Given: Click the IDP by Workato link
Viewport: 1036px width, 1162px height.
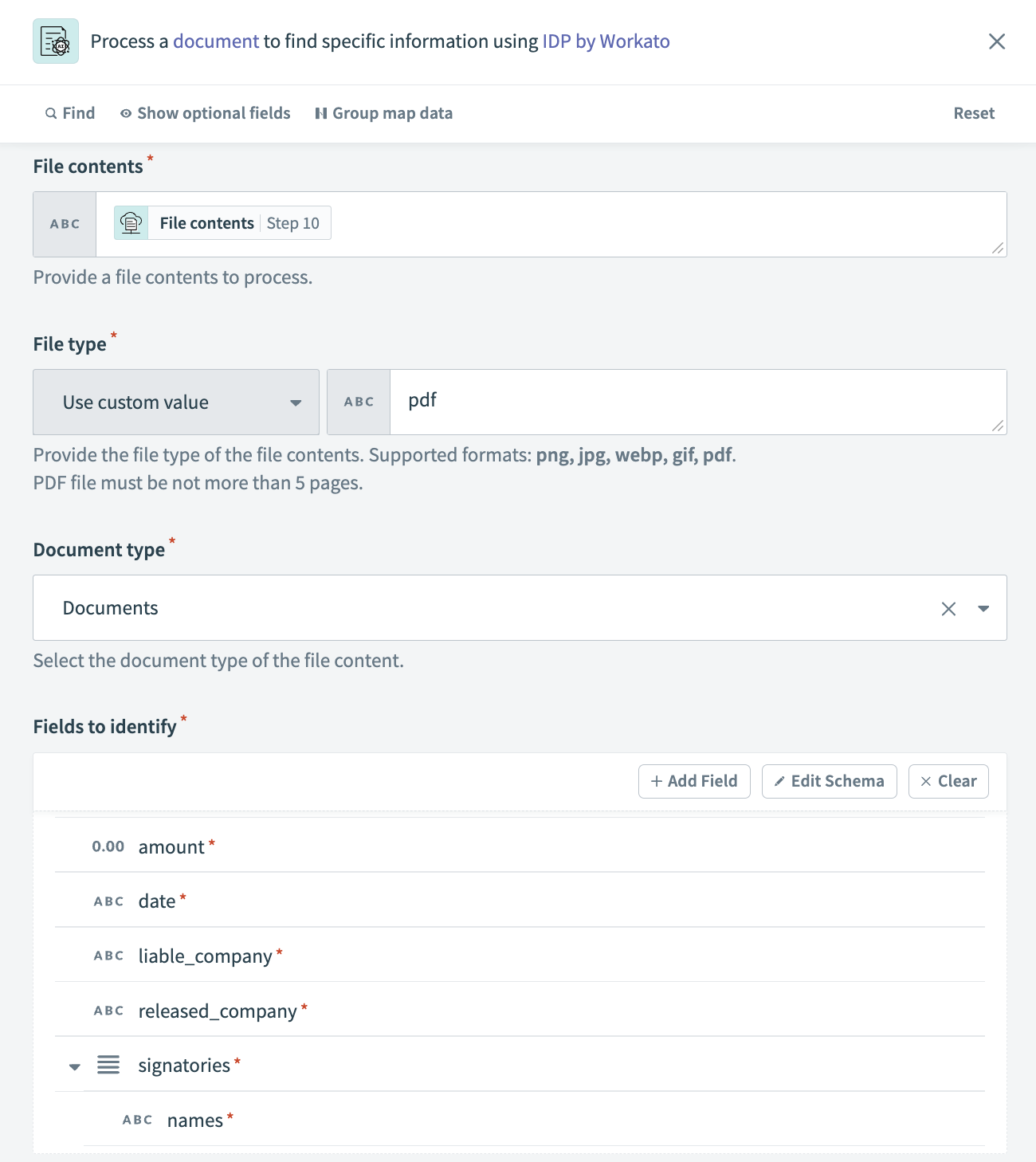Looking at the screenshot, I should (605, 41).
